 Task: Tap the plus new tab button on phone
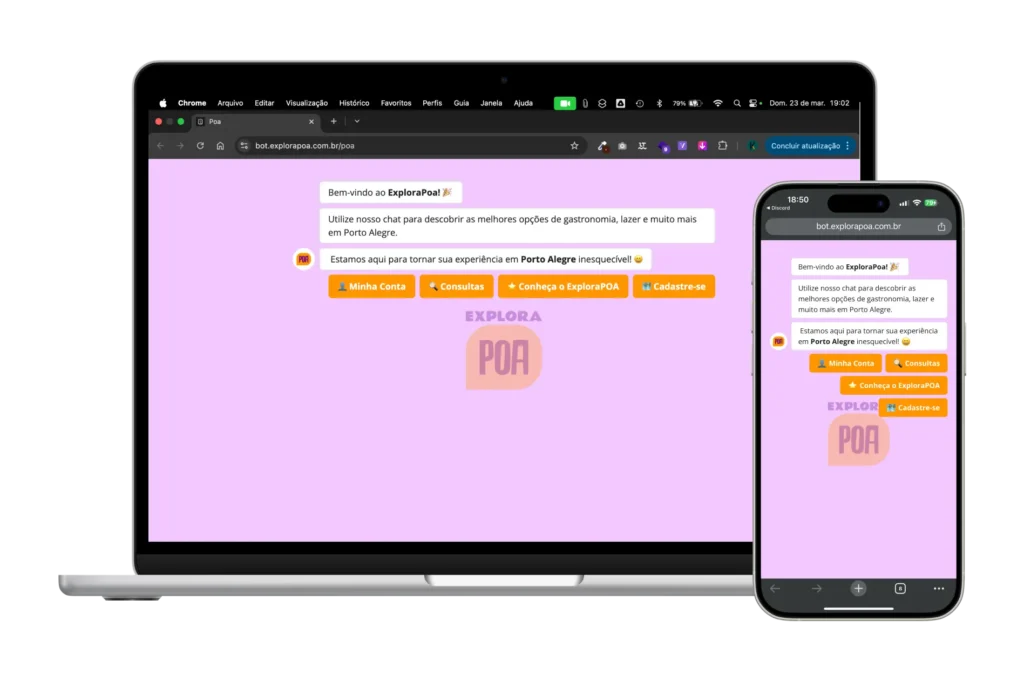pyautogui.click(x=858, y=589)
